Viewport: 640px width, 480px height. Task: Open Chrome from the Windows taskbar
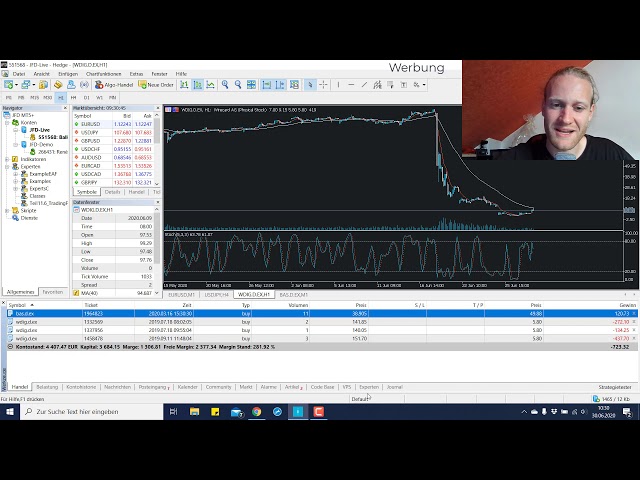tap(256, 411)
